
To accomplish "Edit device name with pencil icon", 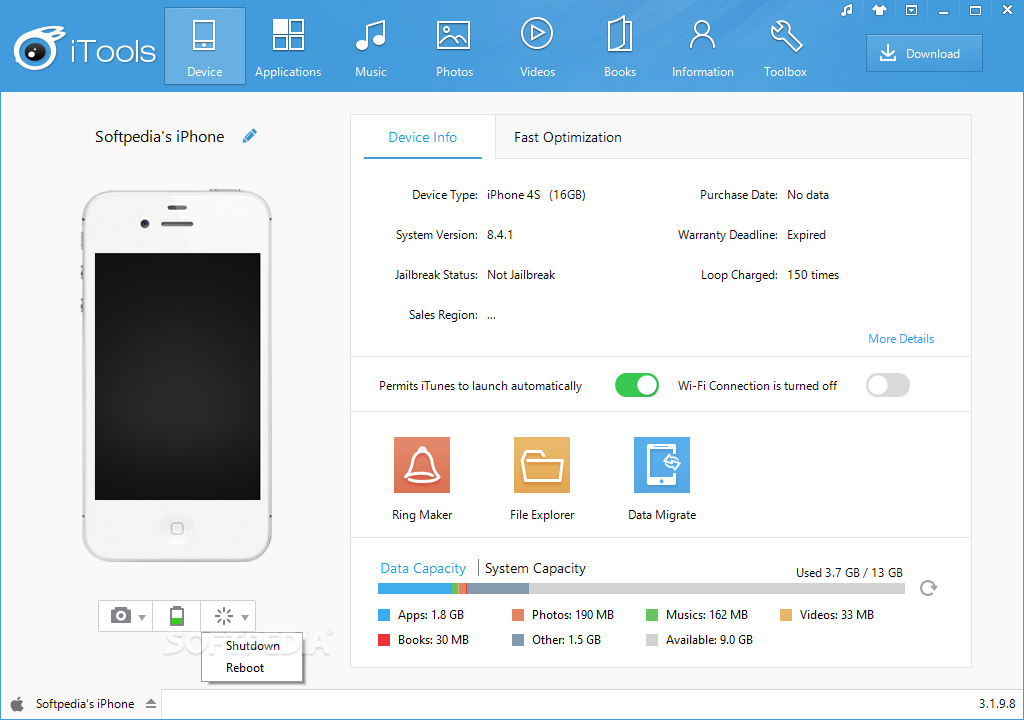I will (249, 136).
